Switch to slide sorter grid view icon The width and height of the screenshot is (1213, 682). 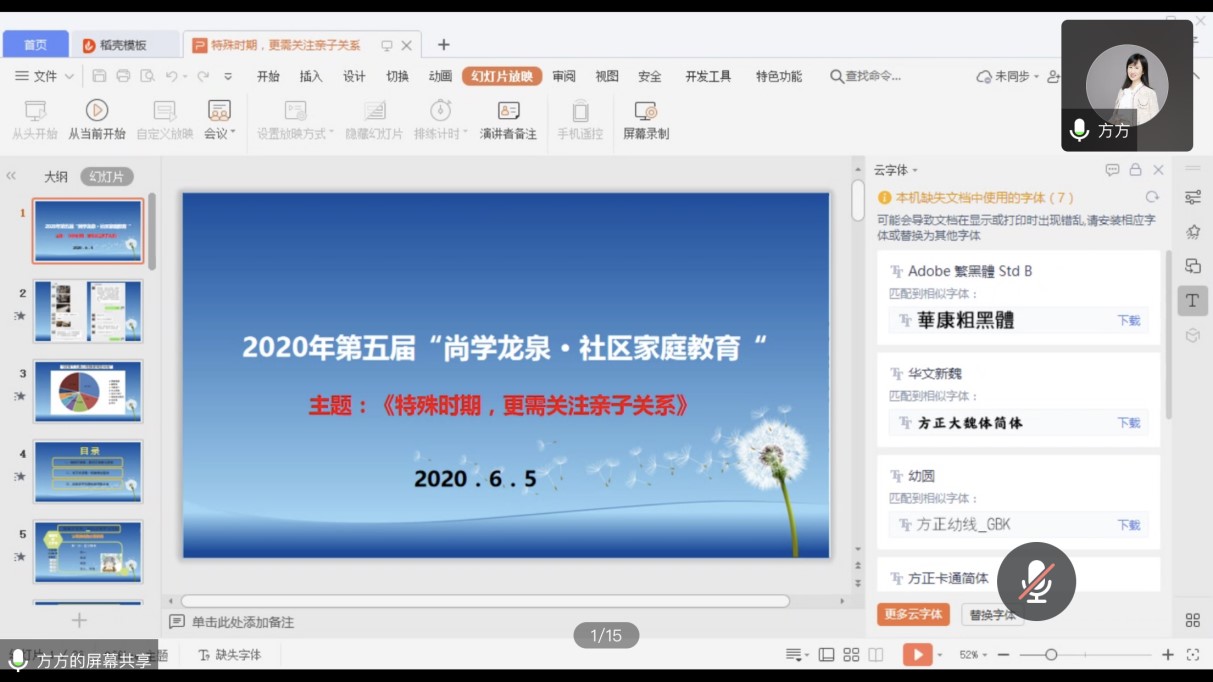(851, 655)
